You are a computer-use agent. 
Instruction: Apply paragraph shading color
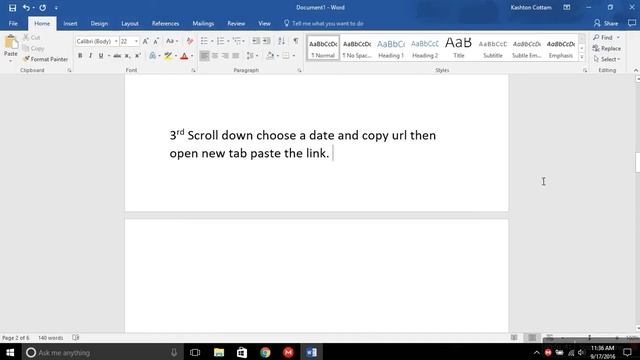(x=270, y=56)
